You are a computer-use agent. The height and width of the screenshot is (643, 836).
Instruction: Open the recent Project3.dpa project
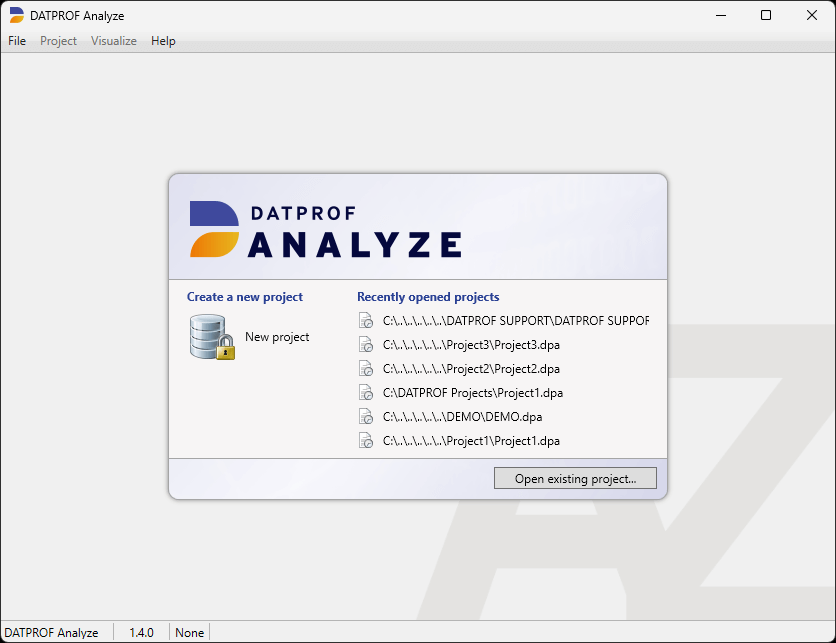pos(471,344)
